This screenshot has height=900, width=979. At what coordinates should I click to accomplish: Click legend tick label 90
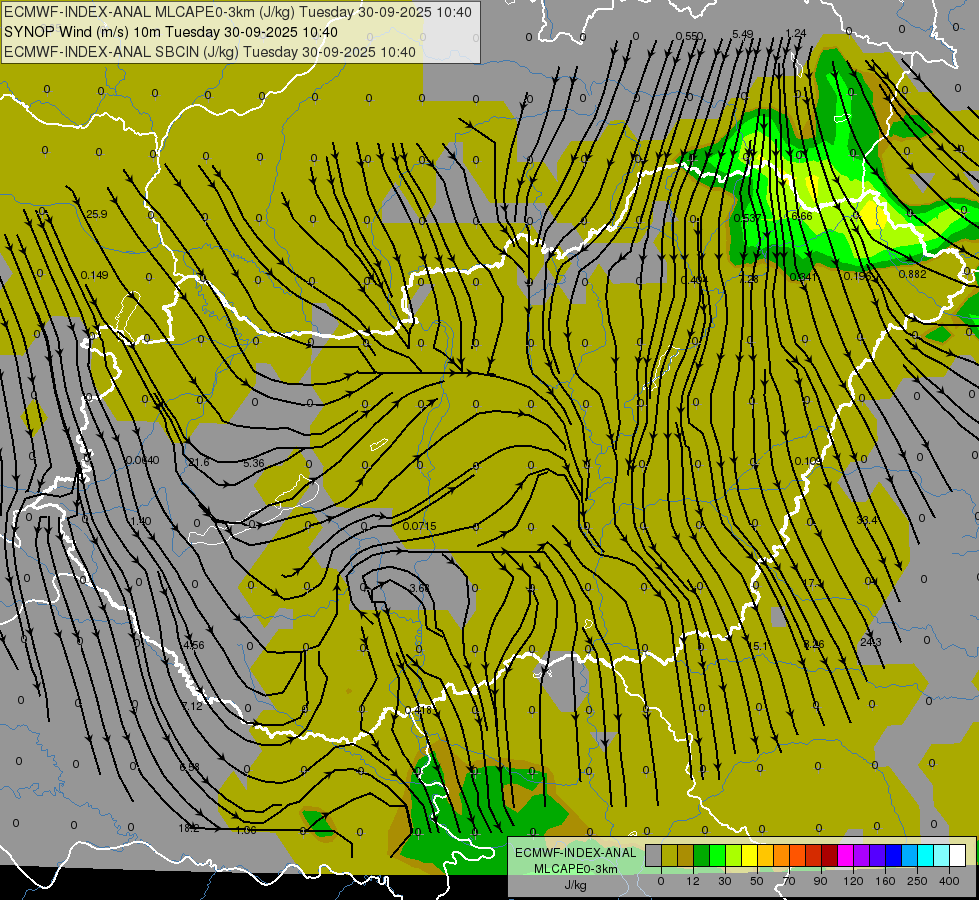[x=820, y=881]
